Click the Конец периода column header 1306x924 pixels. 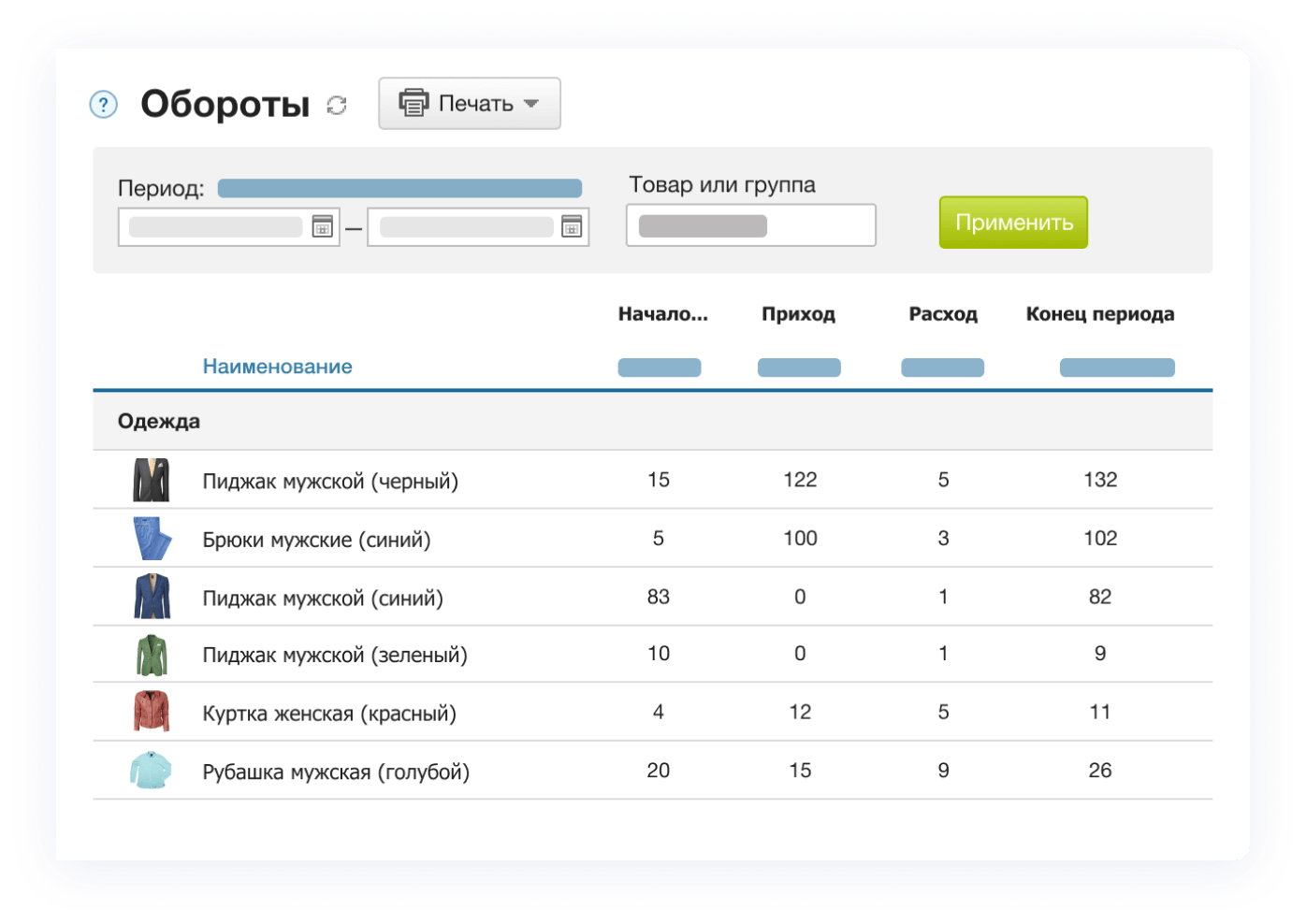(1099, 314)
